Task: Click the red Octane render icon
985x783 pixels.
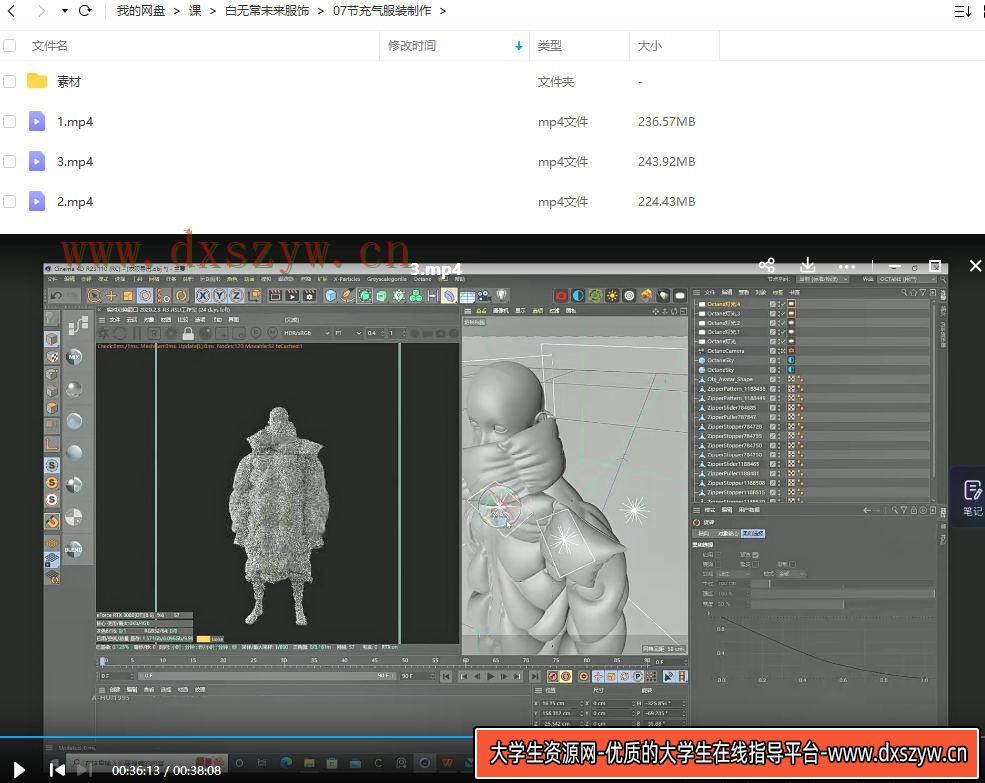Action: [x=561, y=295]
